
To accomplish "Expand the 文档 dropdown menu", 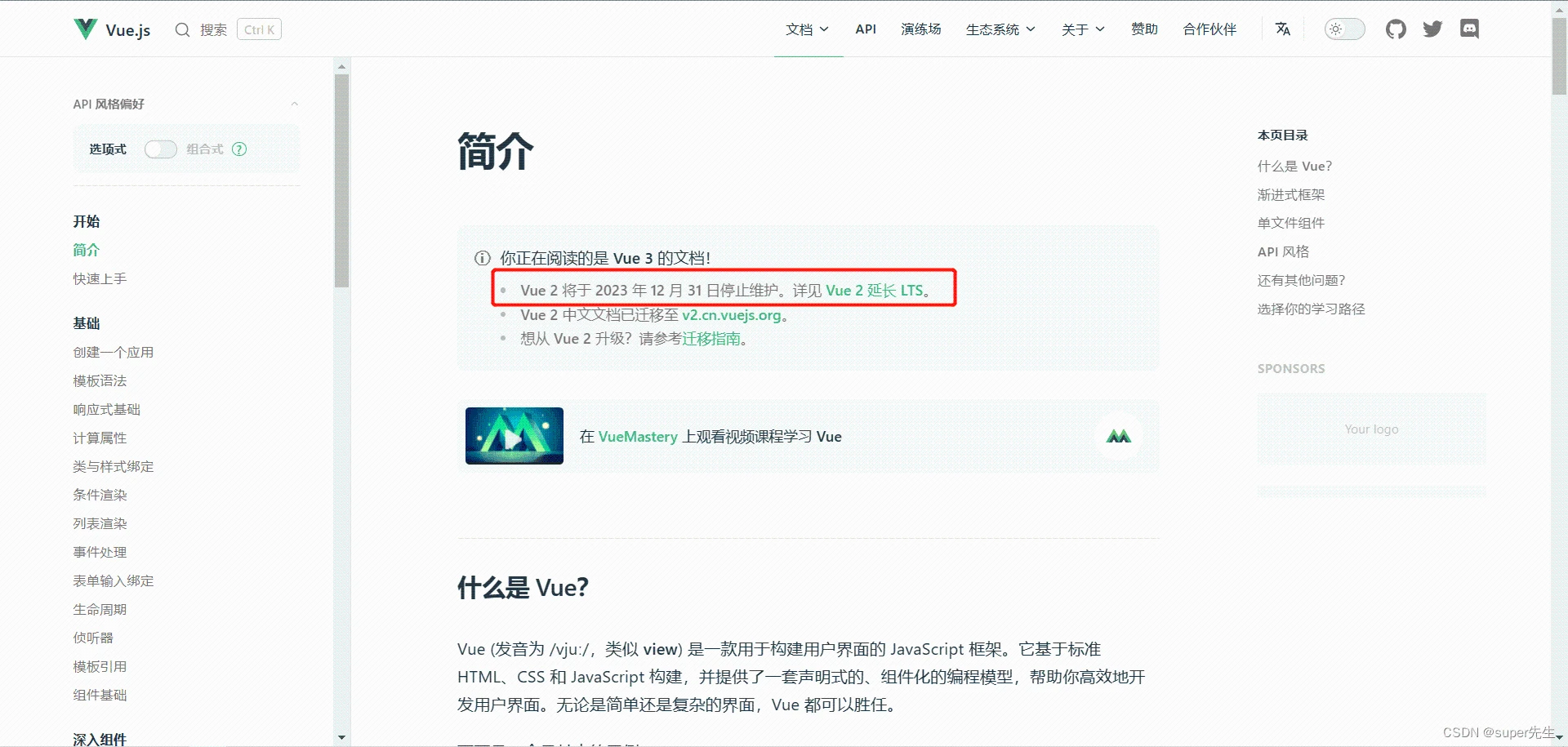I will point(807,29).
